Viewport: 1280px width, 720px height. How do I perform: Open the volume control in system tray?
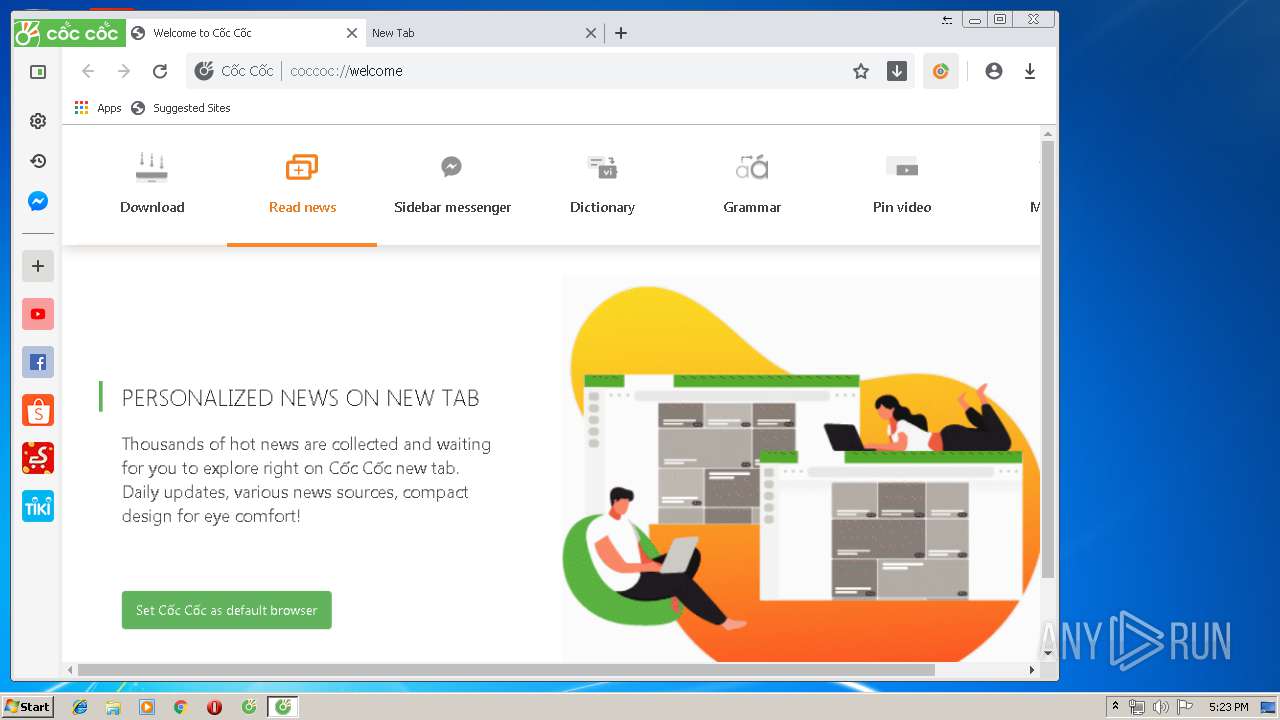pyautogui.click(x=1161, y=707)
